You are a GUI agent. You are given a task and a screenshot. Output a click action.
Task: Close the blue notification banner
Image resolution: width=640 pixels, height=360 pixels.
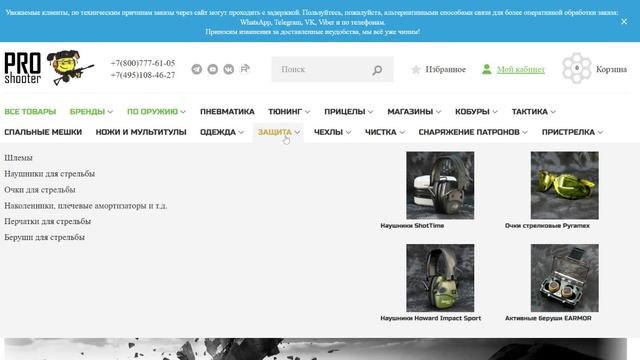[x=624, y=22]
